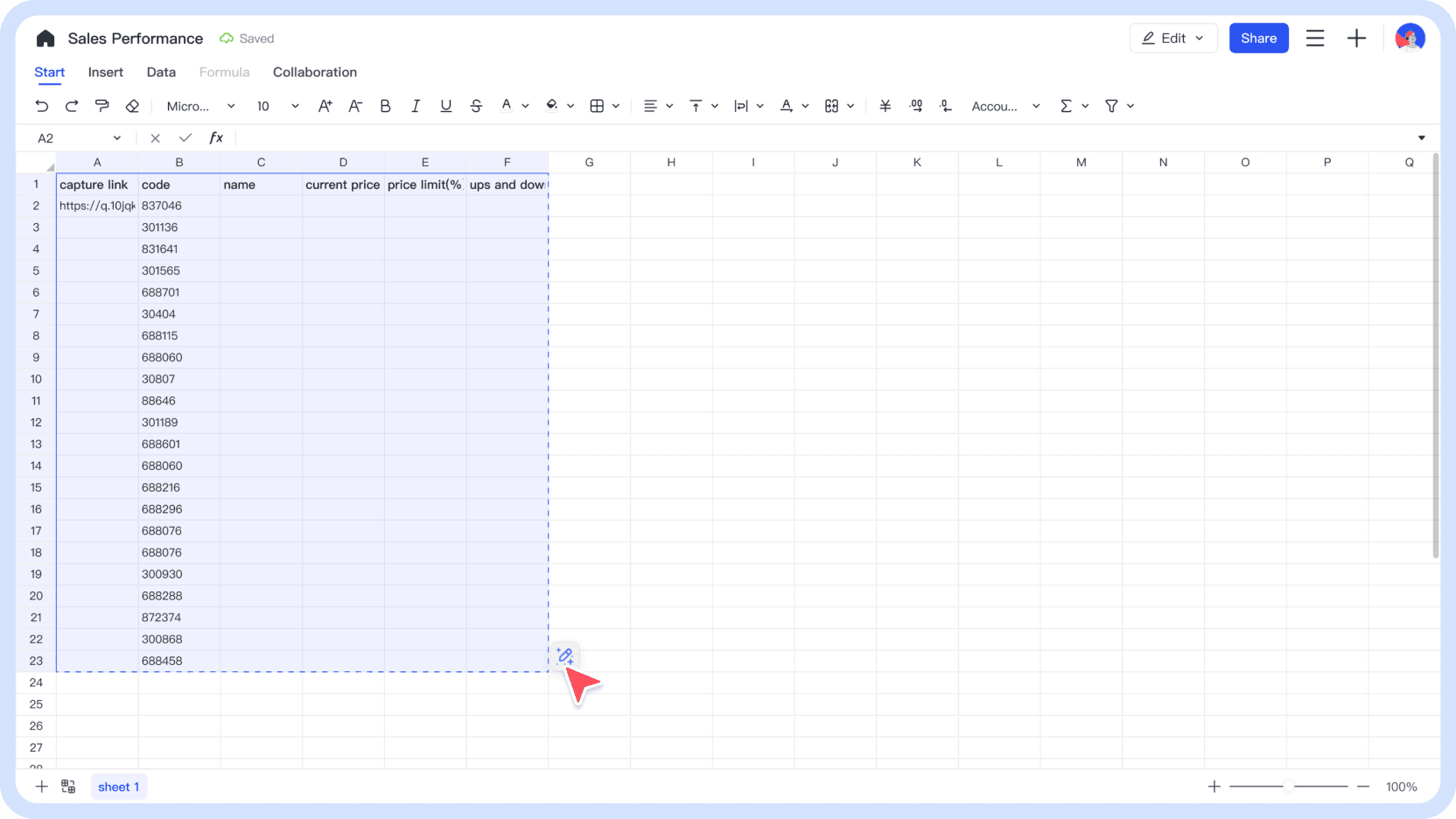Click text rotation icon
The image size is (1456, 819).
tap(787, 106)
